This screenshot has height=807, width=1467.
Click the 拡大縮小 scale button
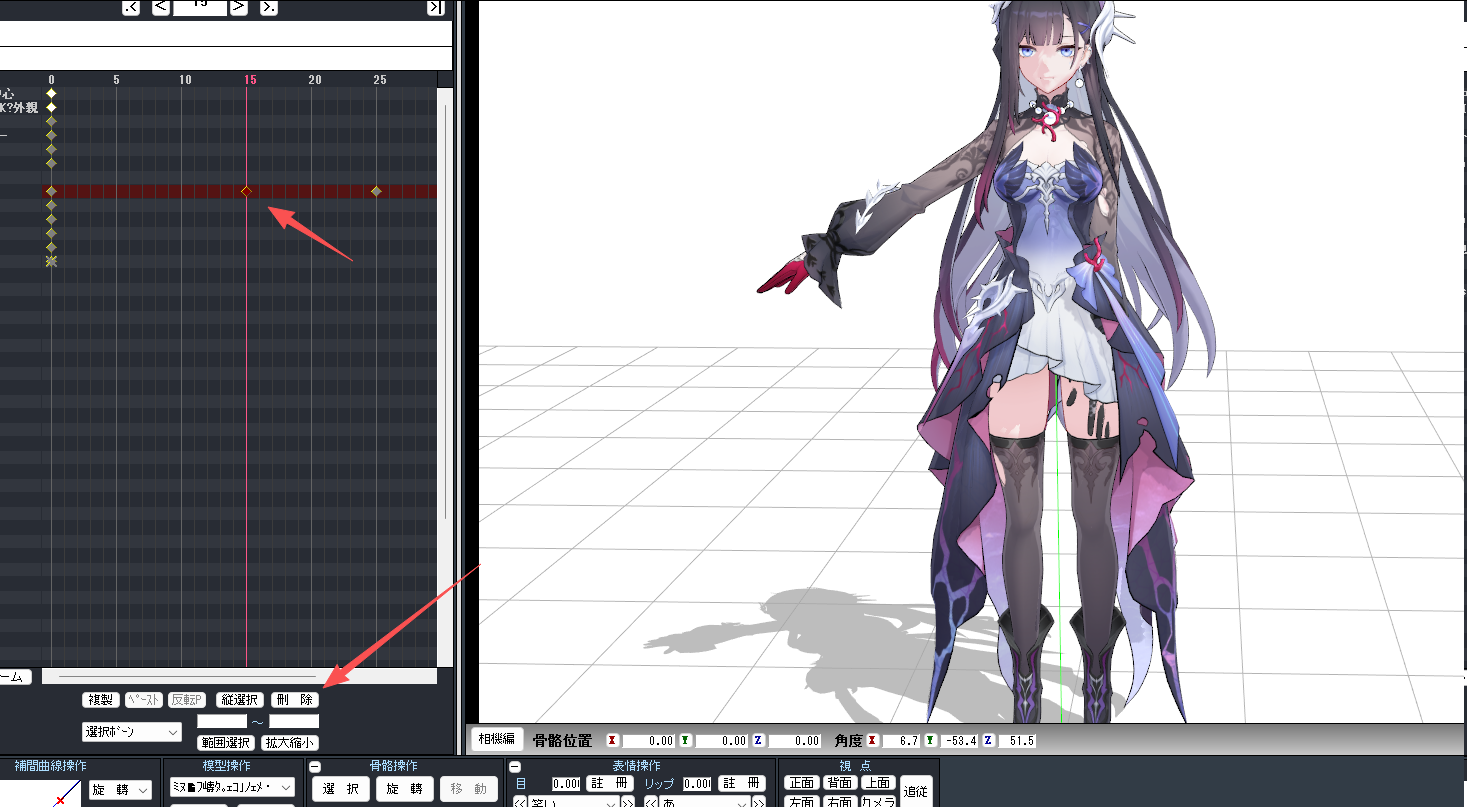290,743
